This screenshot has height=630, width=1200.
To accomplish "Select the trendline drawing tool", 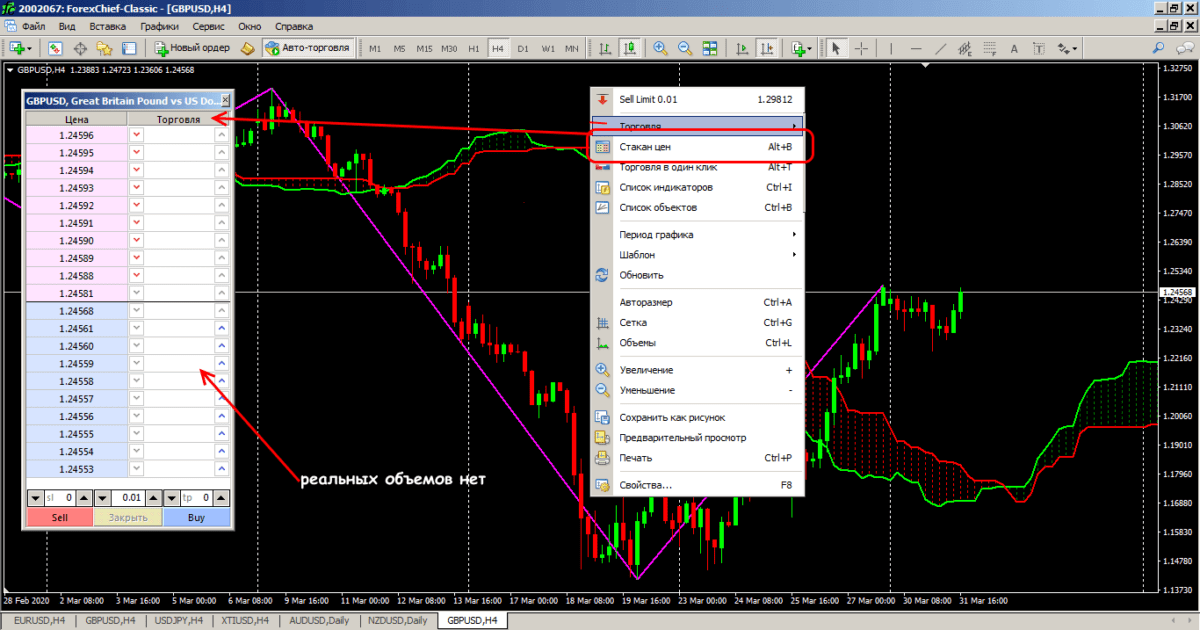I will click(939, 48).
